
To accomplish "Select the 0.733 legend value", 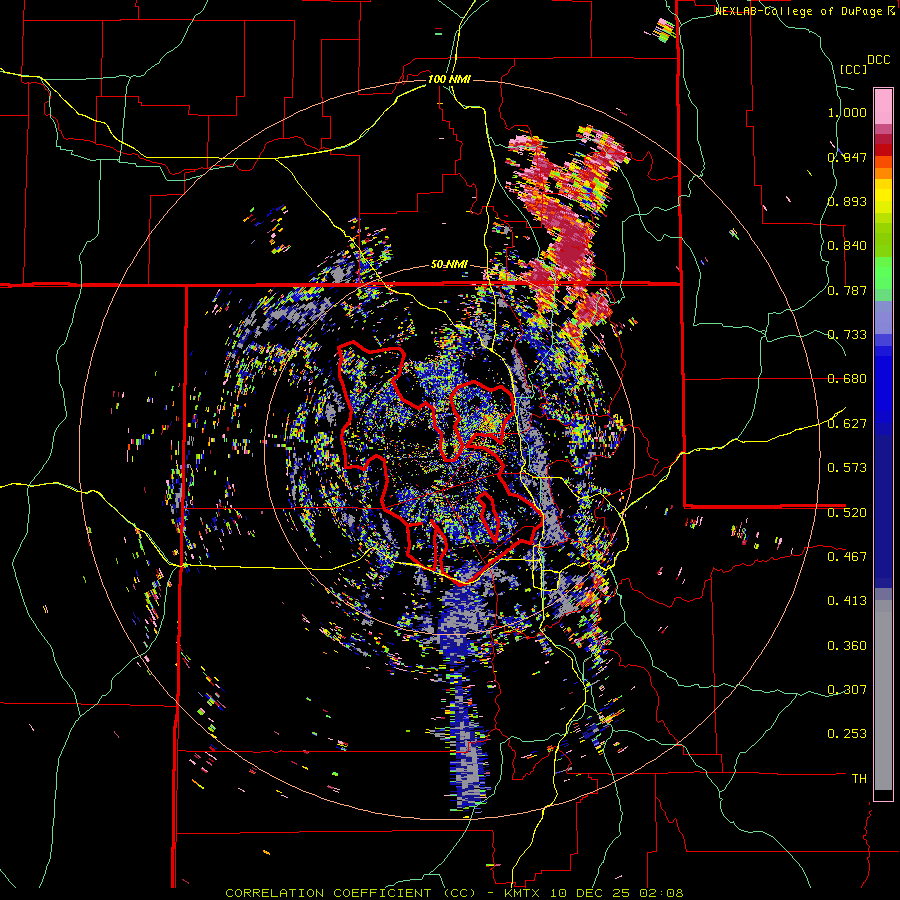I will 847,335.
